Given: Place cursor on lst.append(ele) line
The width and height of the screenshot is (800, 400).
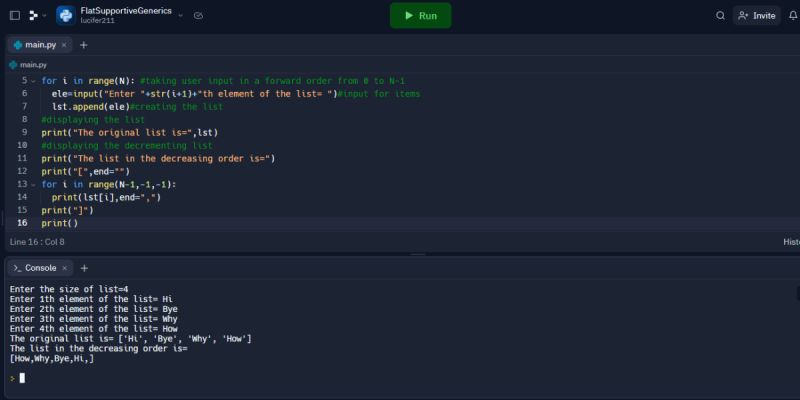Looking at the screenshot, I should coord(137,107).
